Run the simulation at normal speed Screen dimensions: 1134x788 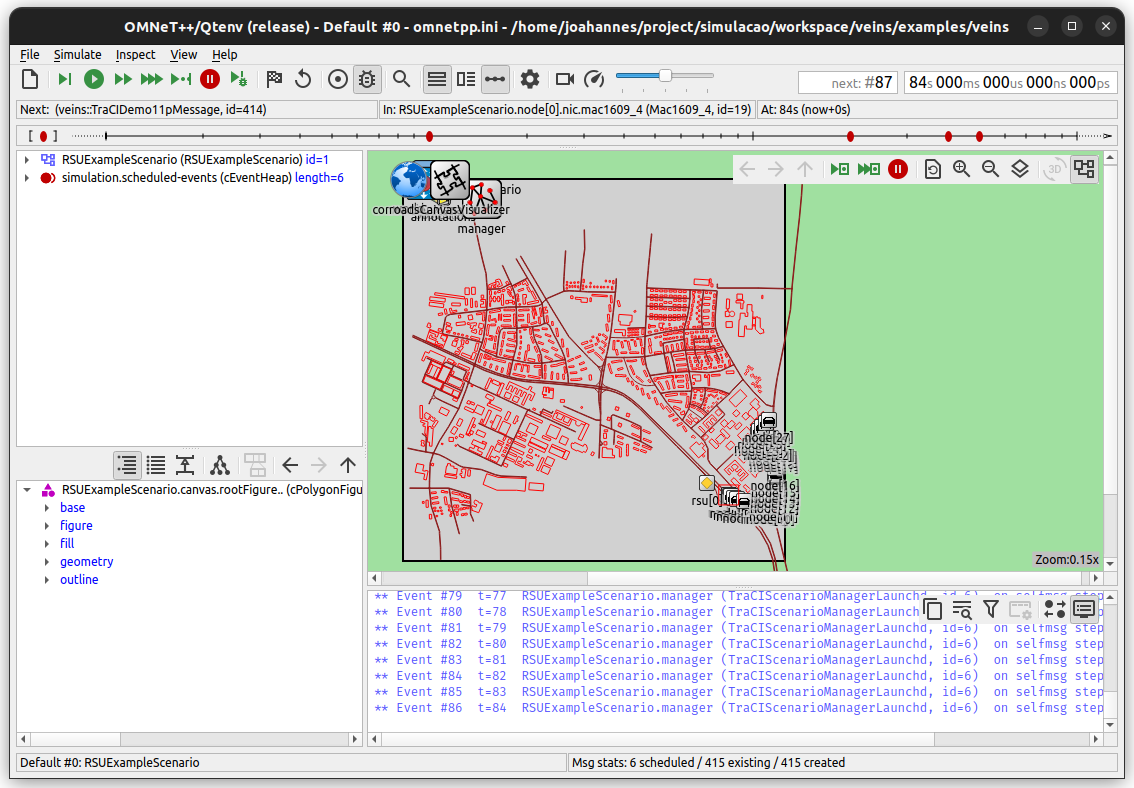(93, 80)
